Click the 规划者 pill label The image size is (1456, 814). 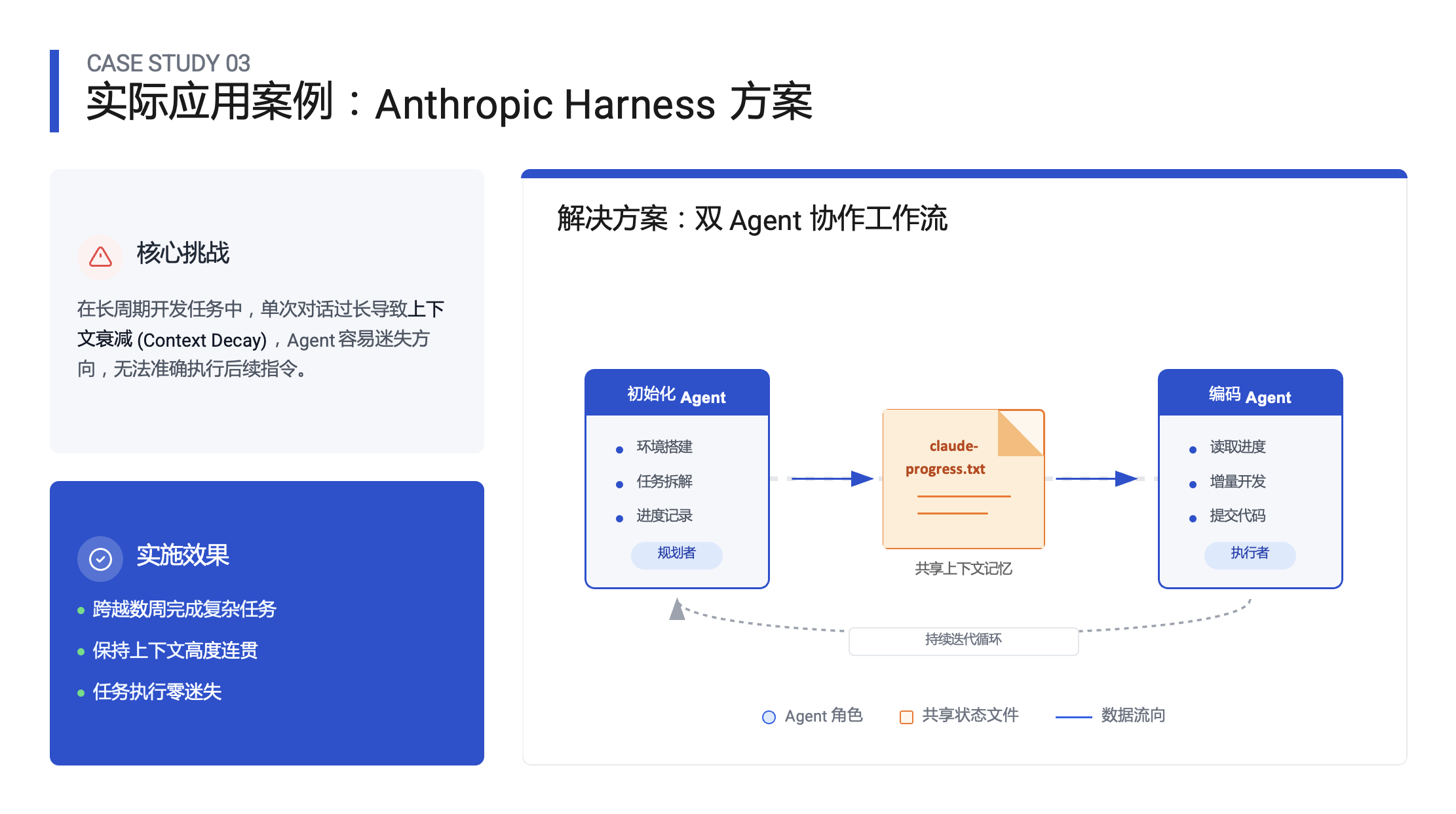pyautogui.click(x=676, y=554)
